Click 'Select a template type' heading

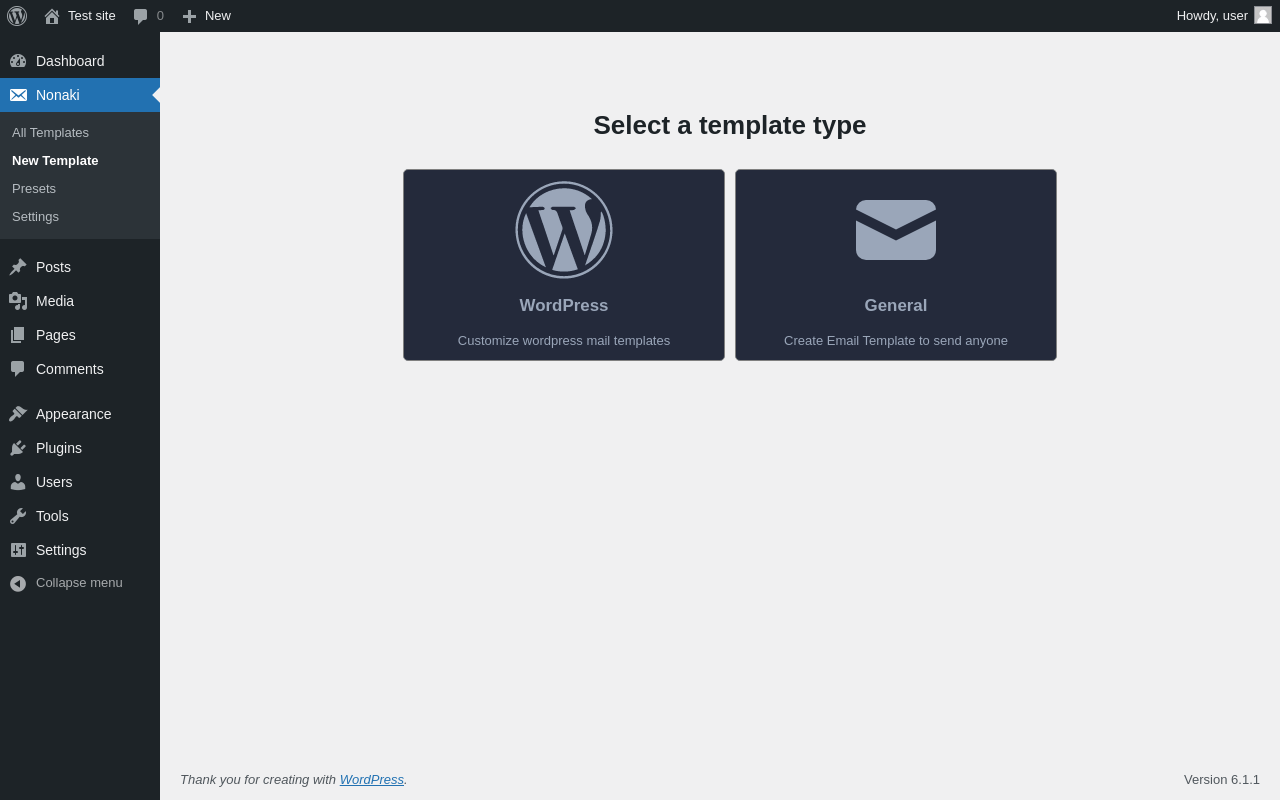point(730,125)
